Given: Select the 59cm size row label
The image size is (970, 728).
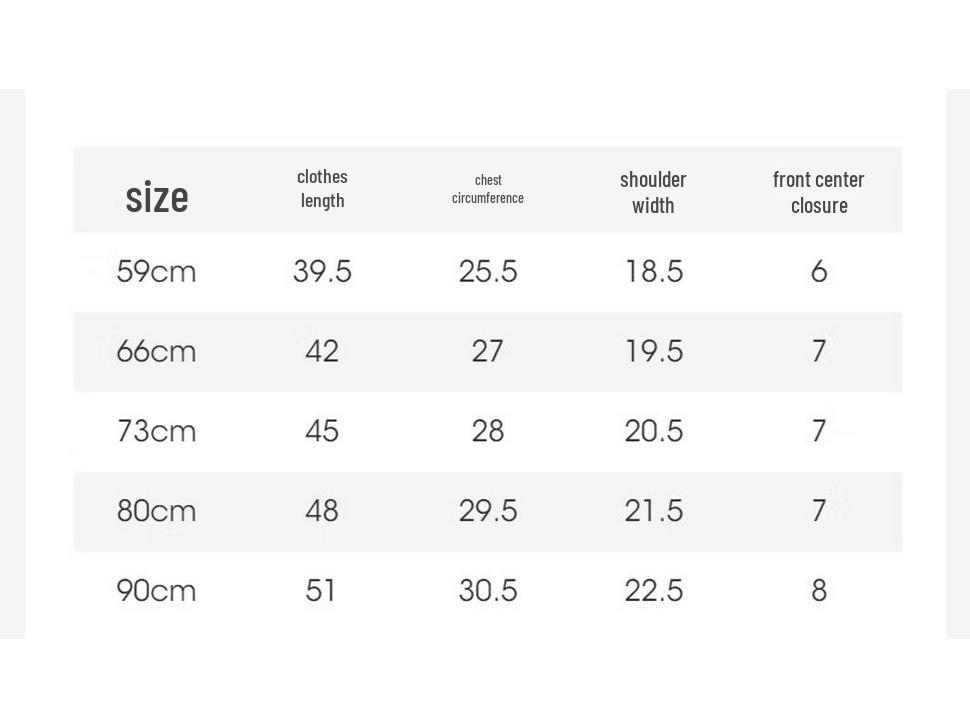Looking at the screenshot, I should (x=157, y=272).
